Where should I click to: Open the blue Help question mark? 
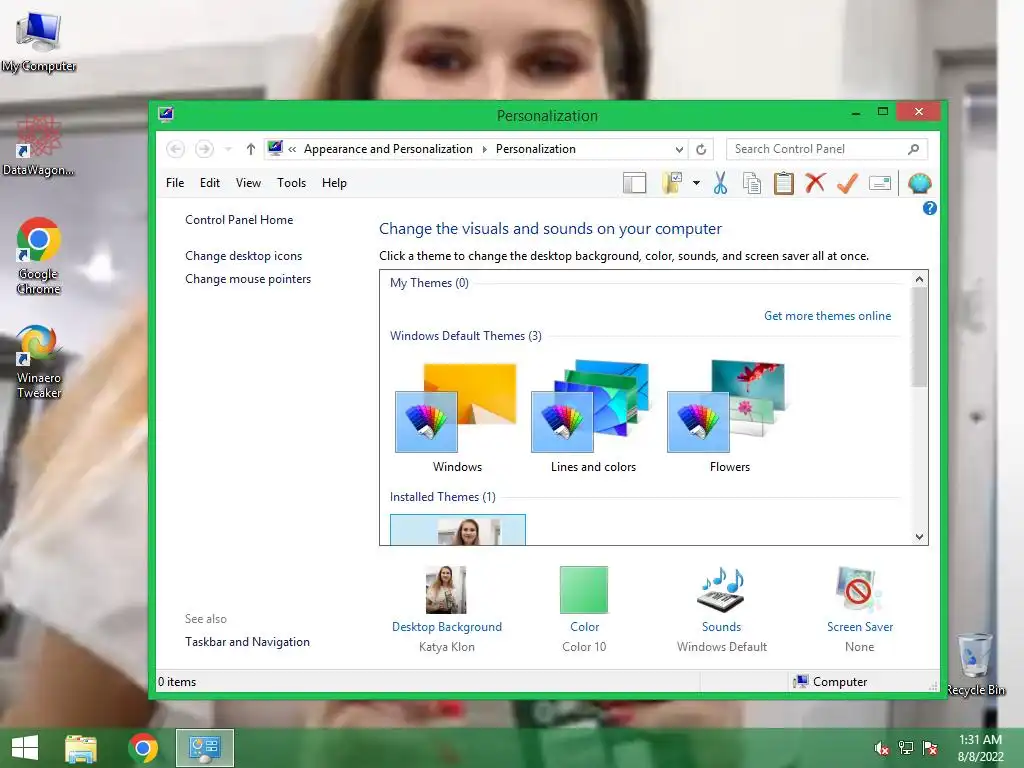click(929, 208)
